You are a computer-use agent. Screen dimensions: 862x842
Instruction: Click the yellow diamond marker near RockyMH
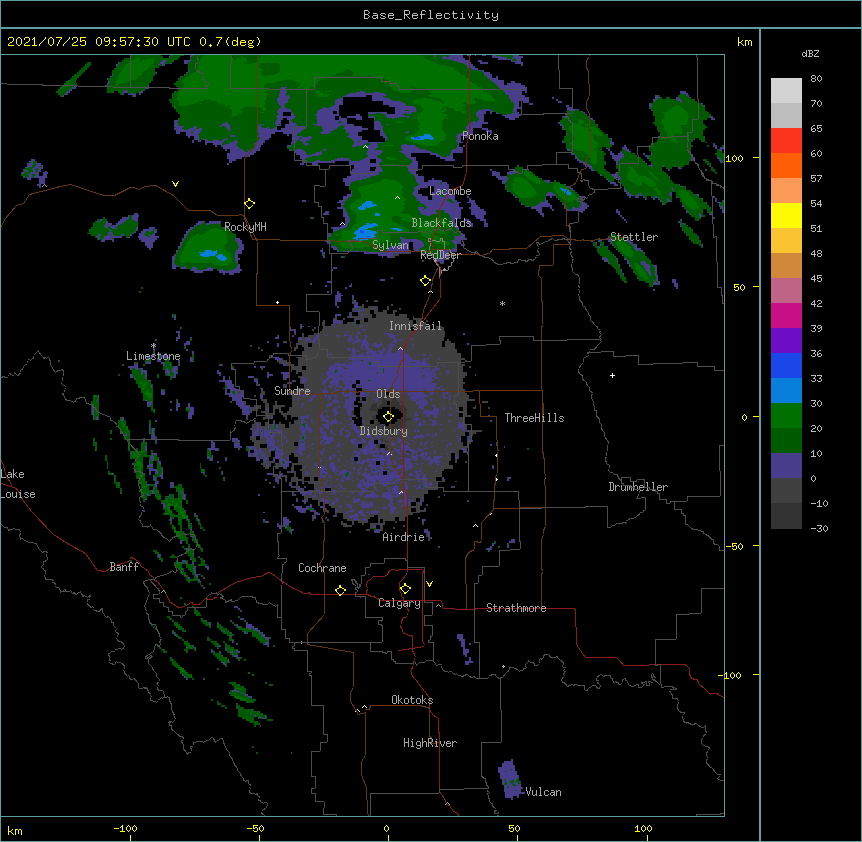click(250, 204)
